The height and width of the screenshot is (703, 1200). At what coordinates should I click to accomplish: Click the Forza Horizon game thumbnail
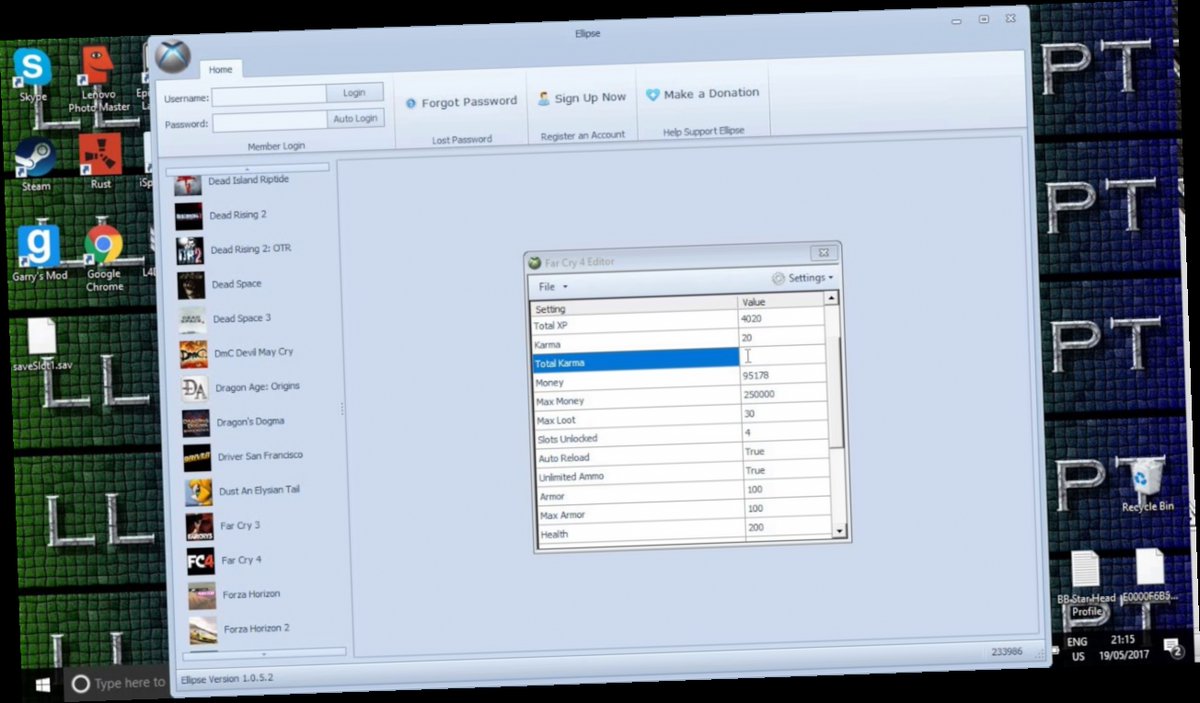[202, 596]
